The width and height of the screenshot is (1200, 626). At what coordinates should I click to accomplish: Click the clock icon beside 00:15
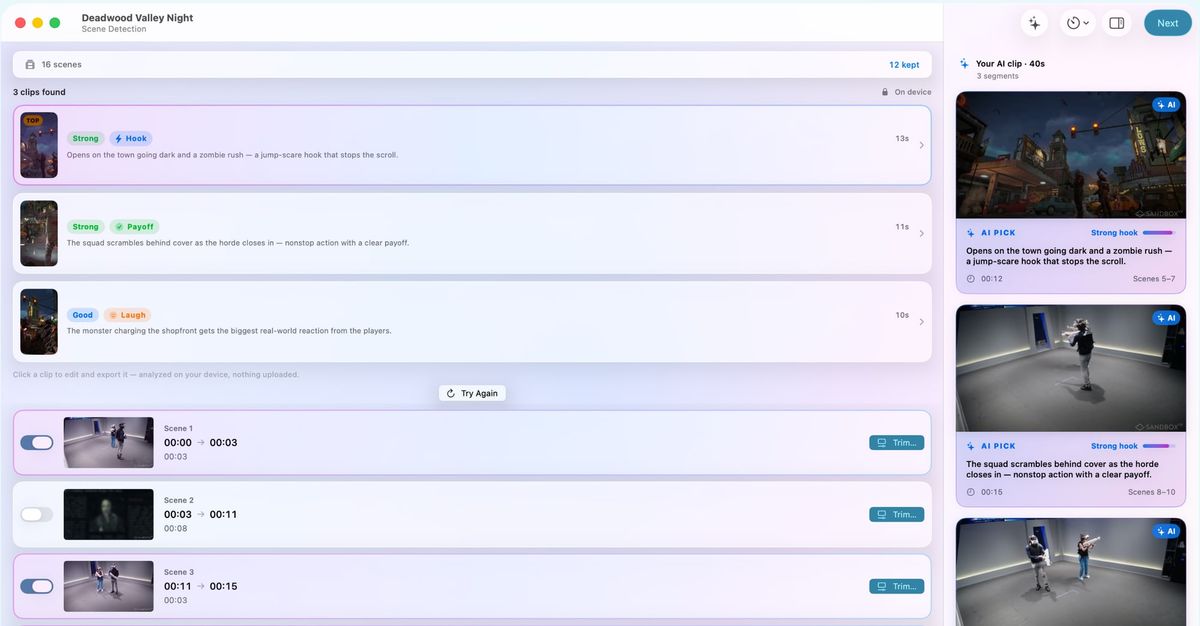click(x=970, y=492)
